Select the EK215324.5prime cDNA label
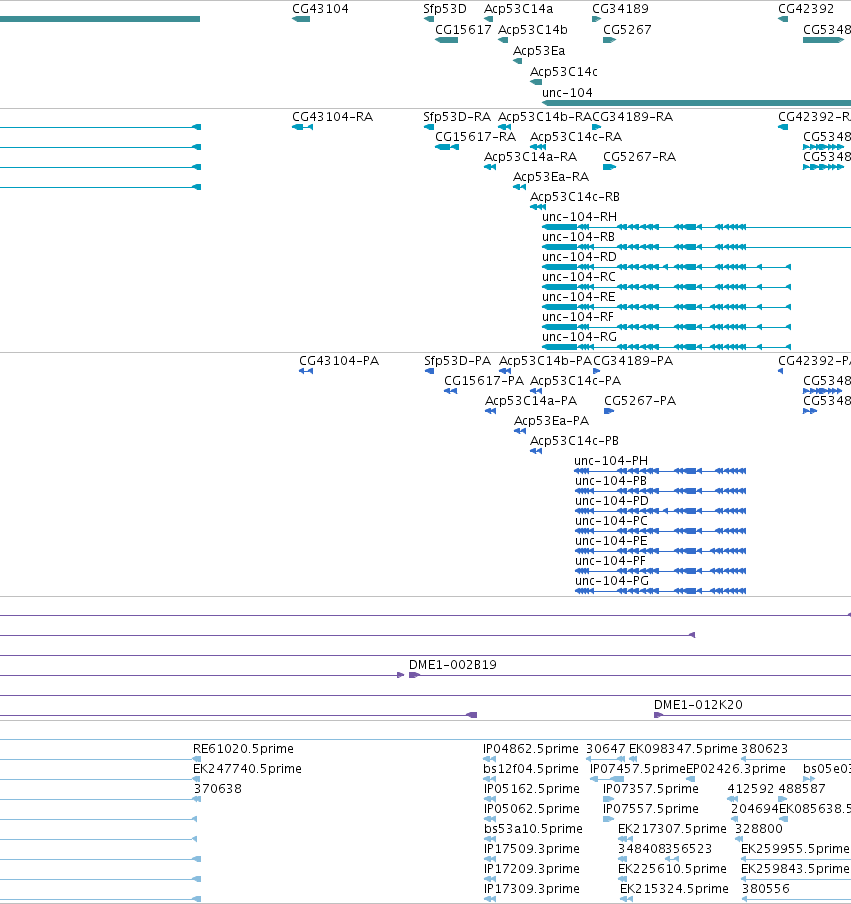The image size is (851, 904). point(674,888)
